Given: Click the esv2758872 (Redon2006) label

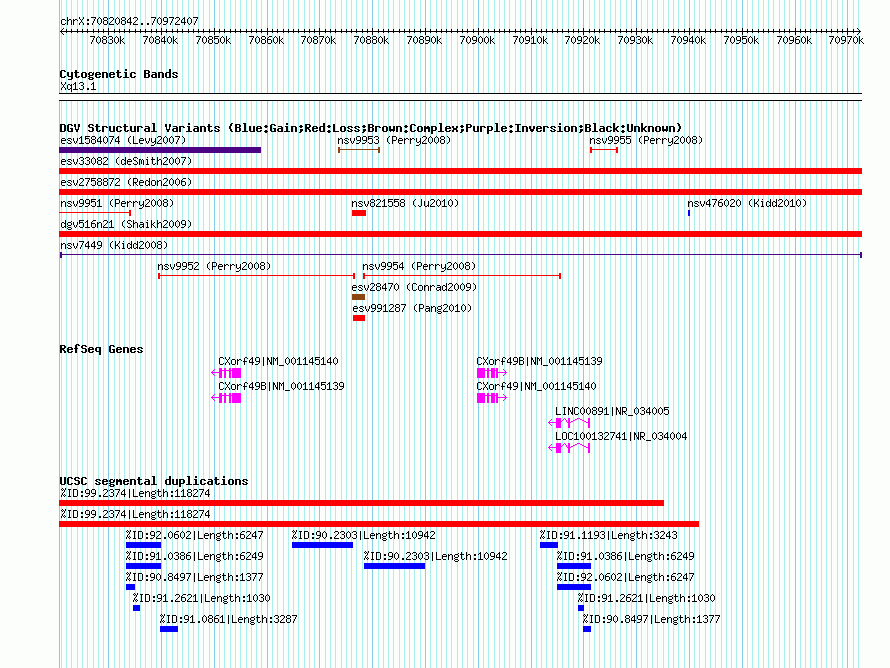Looking at the screenshot, I should (x=126, y=182).
